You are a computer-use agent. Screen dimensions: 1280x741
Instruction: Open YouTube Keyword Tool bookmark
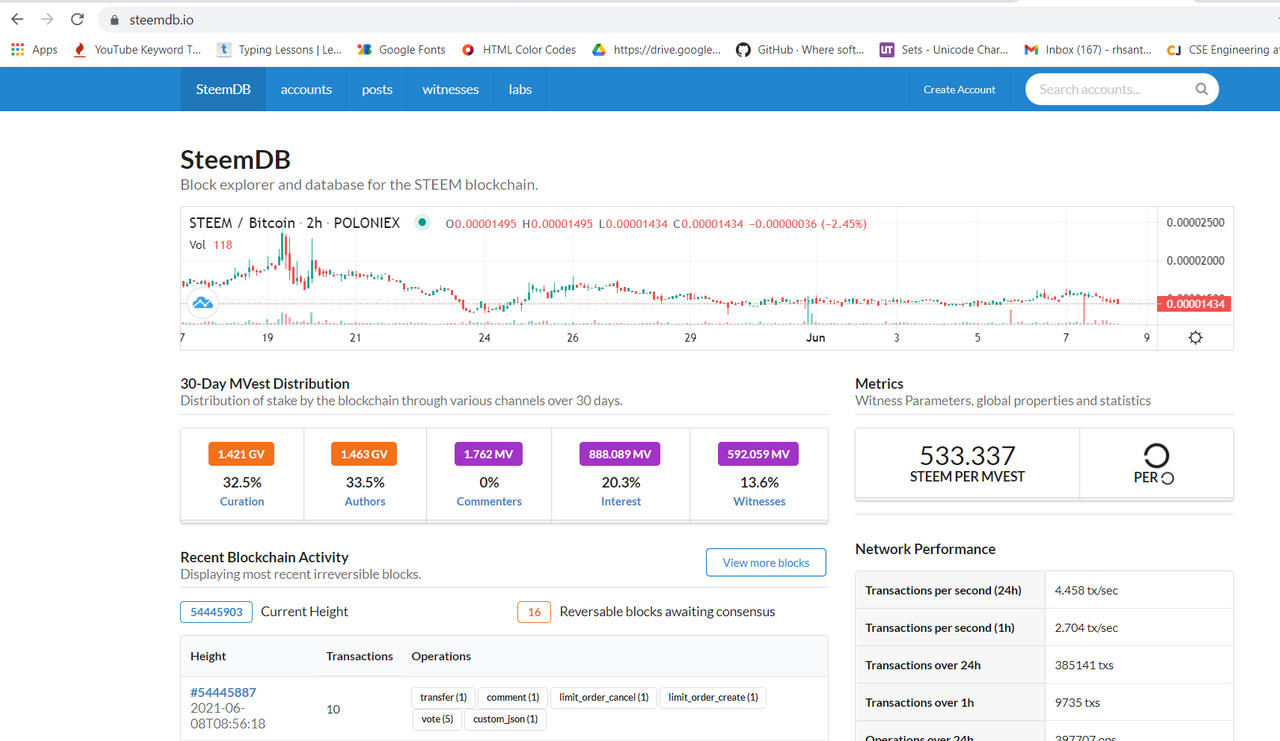click(138, 49)
